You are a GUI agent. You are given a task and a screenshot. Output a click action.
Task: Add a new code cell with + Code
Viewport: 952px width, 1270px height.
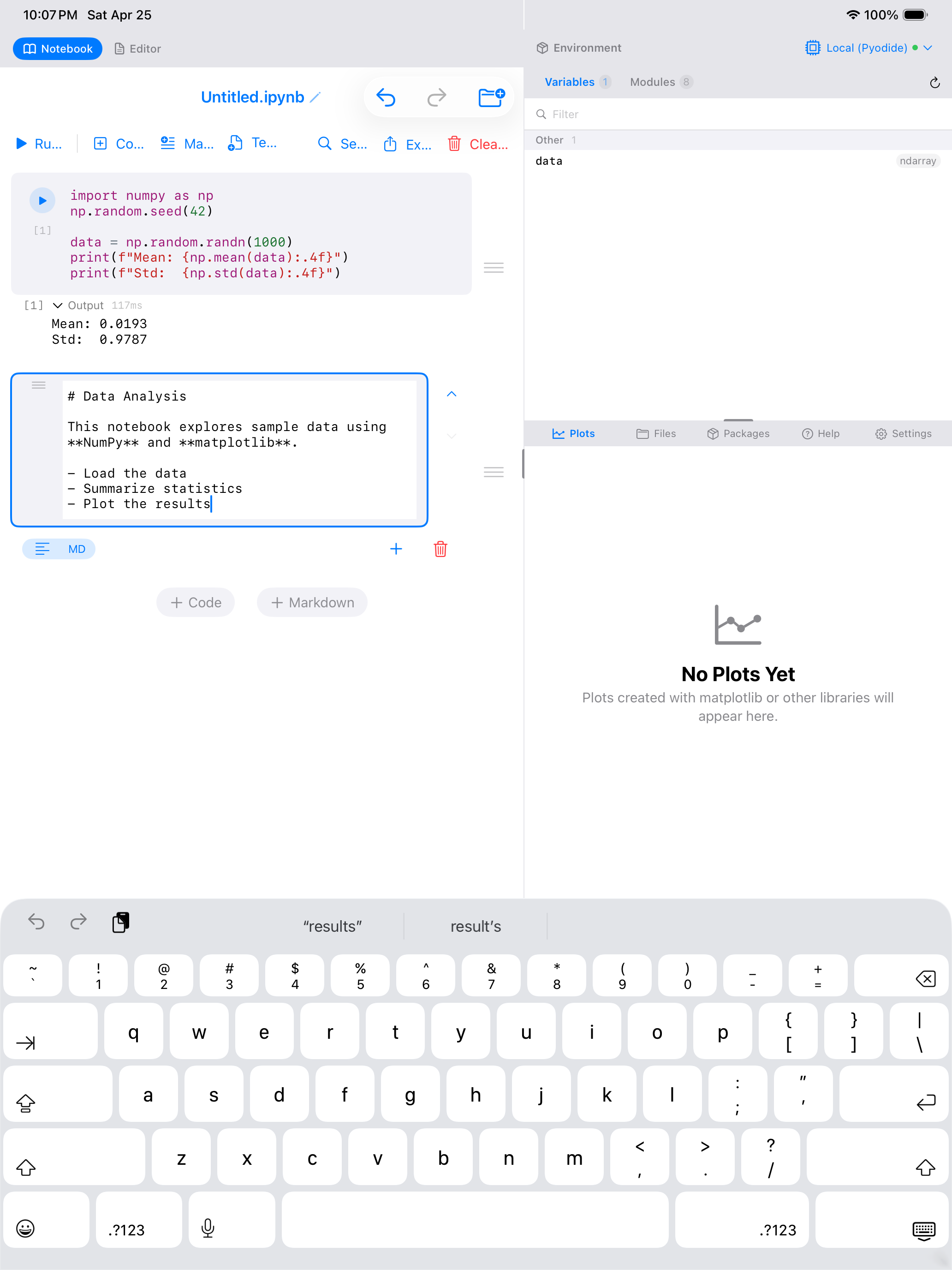(196, 602)
